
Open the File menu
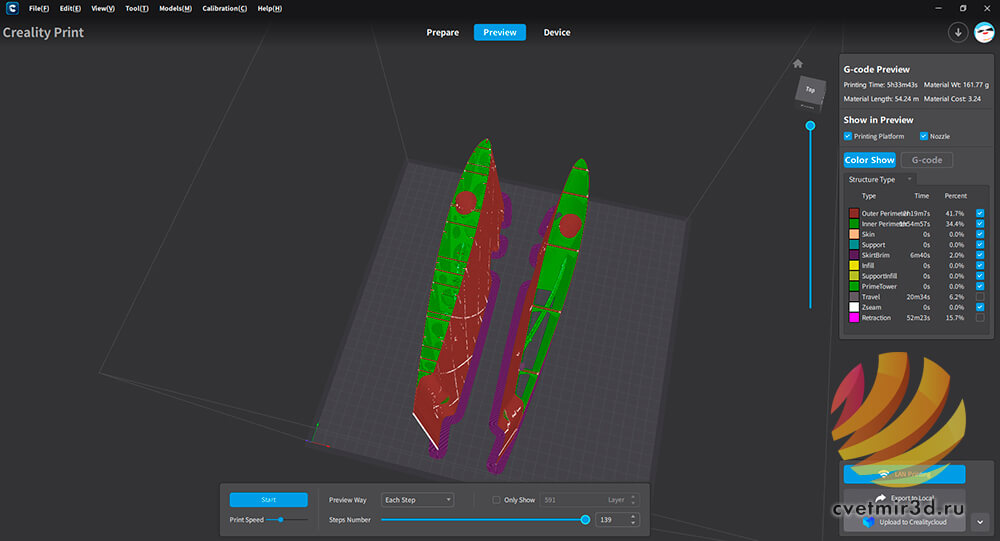39,8
